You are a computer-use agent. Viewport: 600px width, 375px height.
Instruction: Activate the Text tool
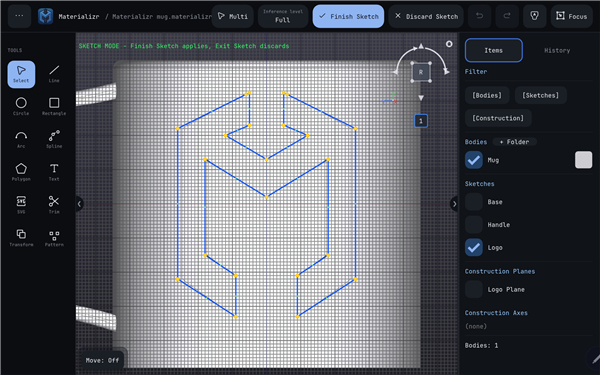pyautogui.click(x=54, y=172)
